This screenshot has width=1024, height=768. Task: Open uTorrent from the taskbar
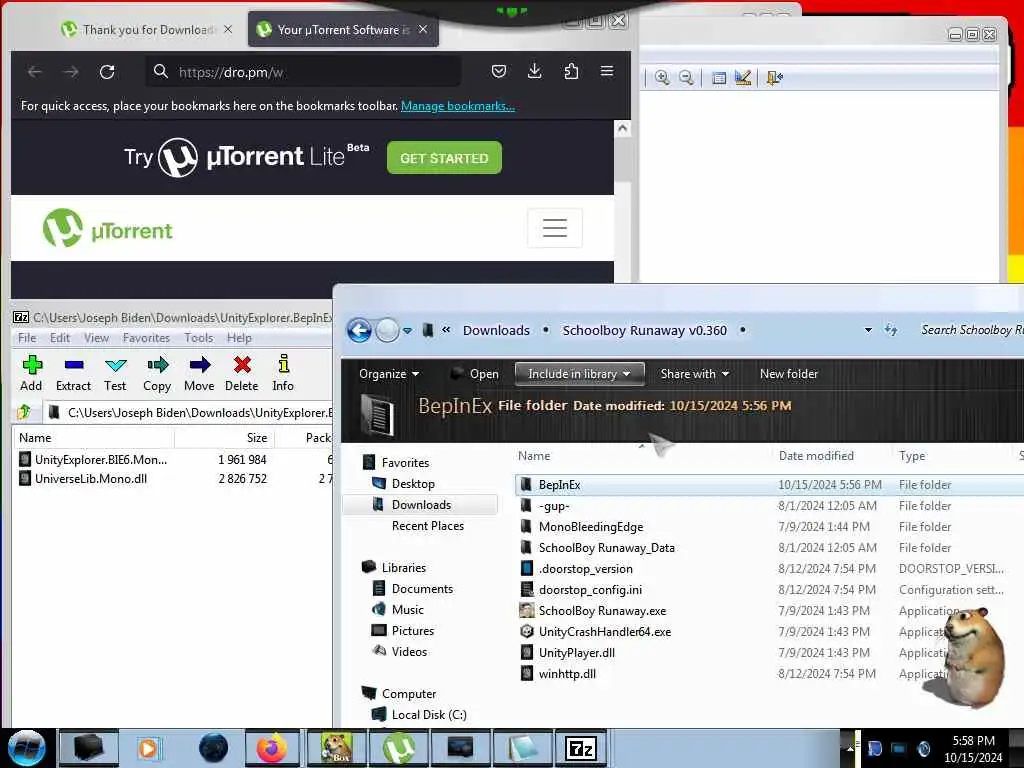398,748
